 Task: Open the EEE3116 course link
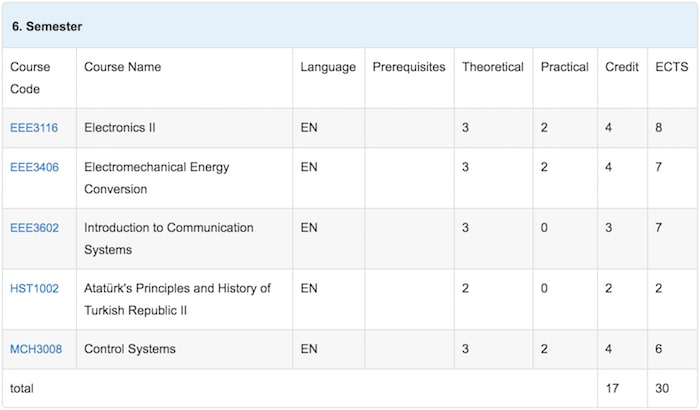(34, 128)
